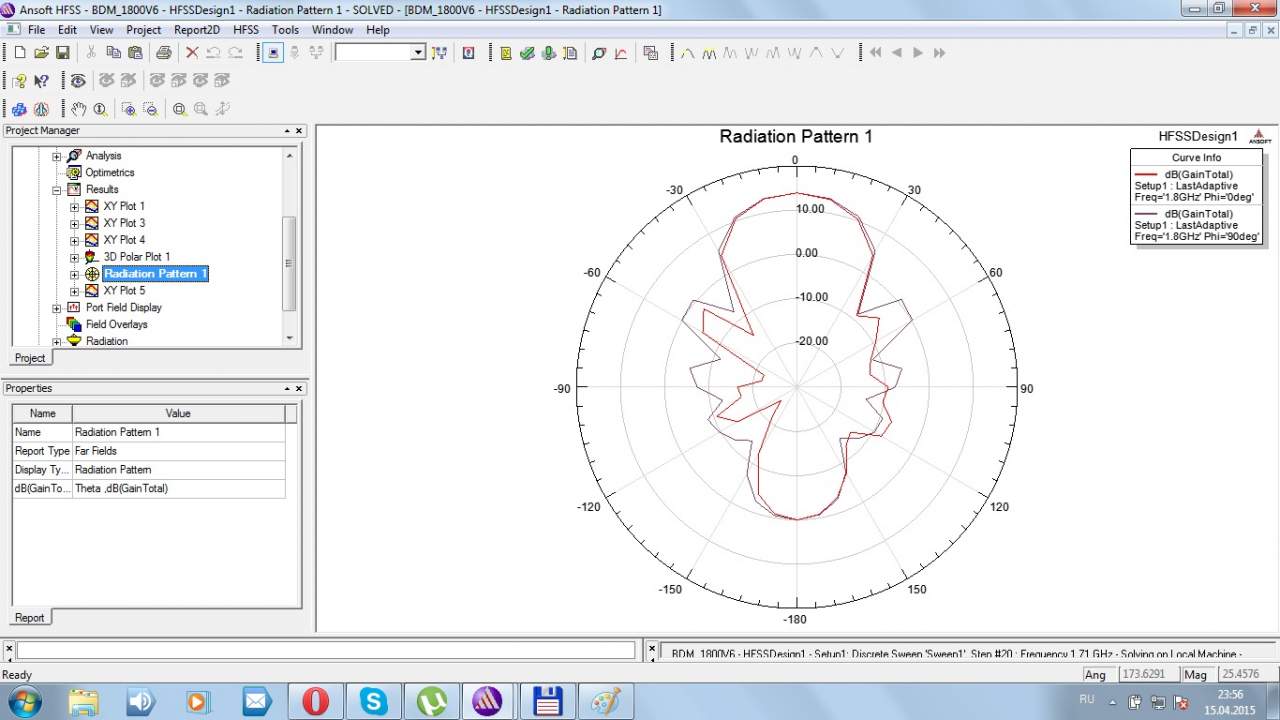1280x720 pixels.
Task: Open the Report2D menu
Action: pos(197,30)
